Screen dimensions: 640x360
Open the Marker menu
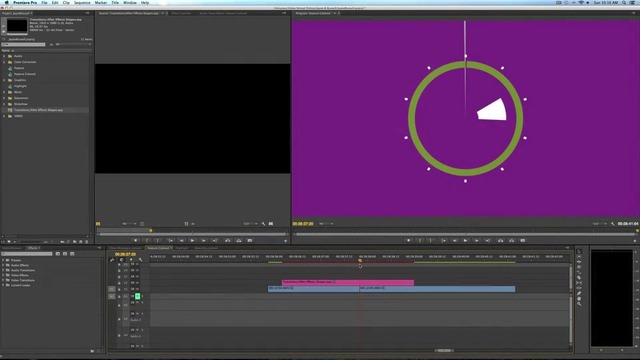[101, 2]
